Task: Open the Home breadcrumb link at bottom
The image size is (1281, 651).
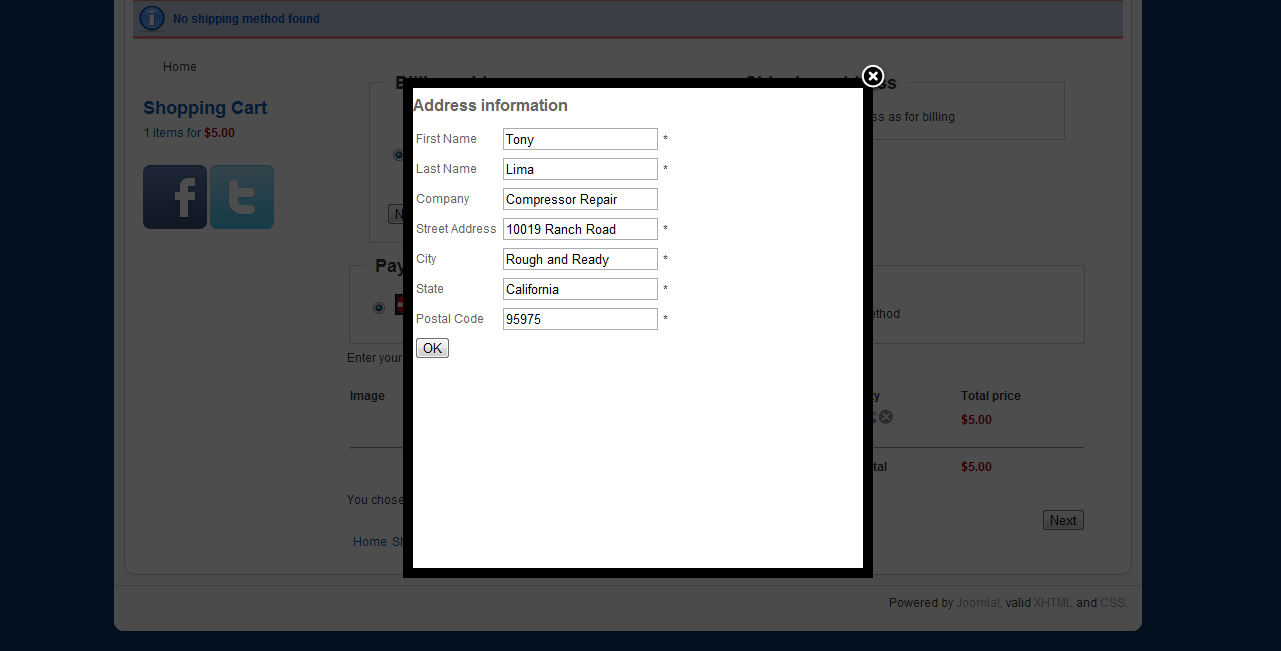Action: pyautogui.click(x=370, y=542)
